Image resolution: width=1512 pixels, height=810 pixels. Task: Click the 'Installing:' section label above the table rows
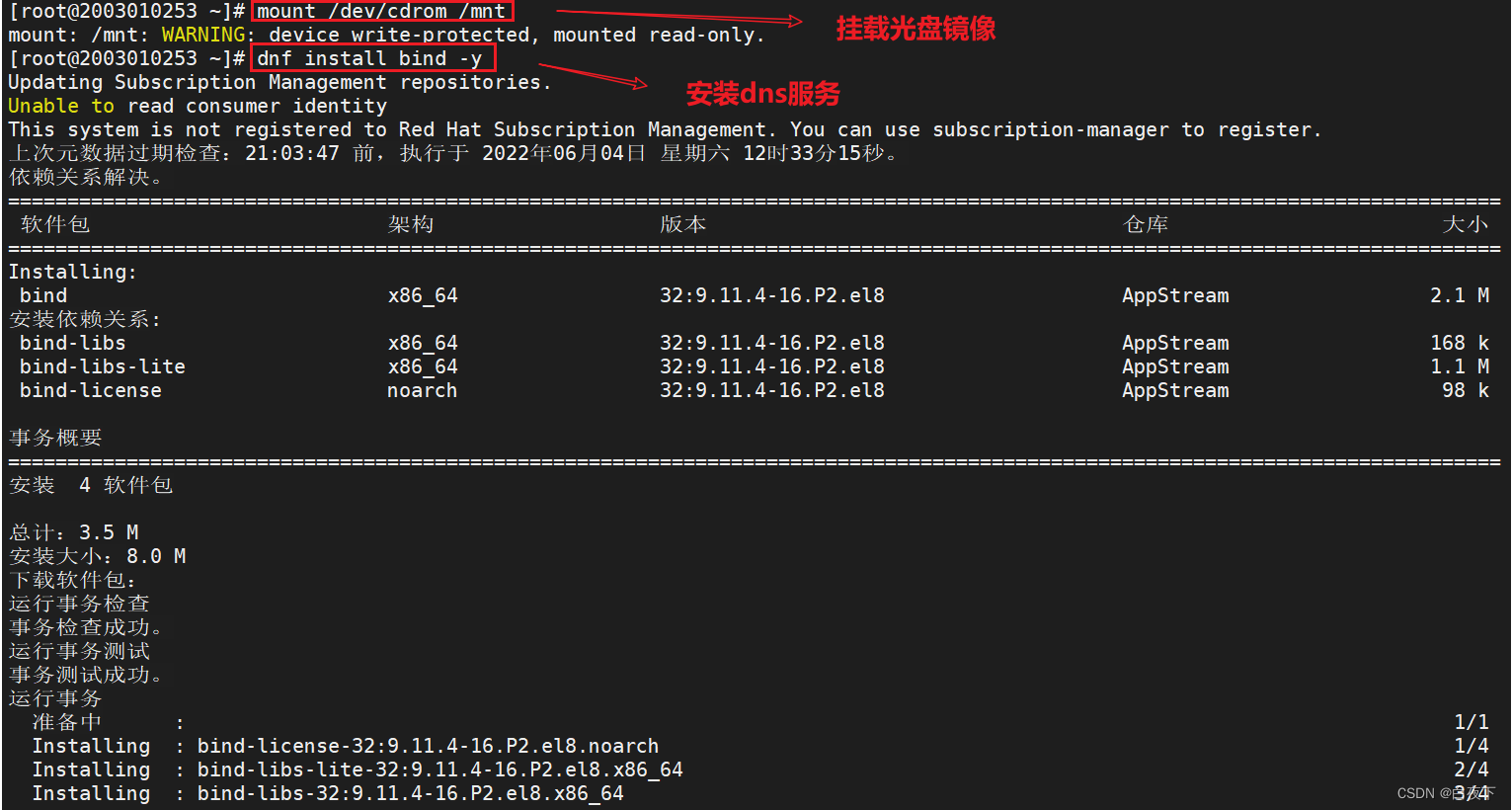tap(73, 272)
